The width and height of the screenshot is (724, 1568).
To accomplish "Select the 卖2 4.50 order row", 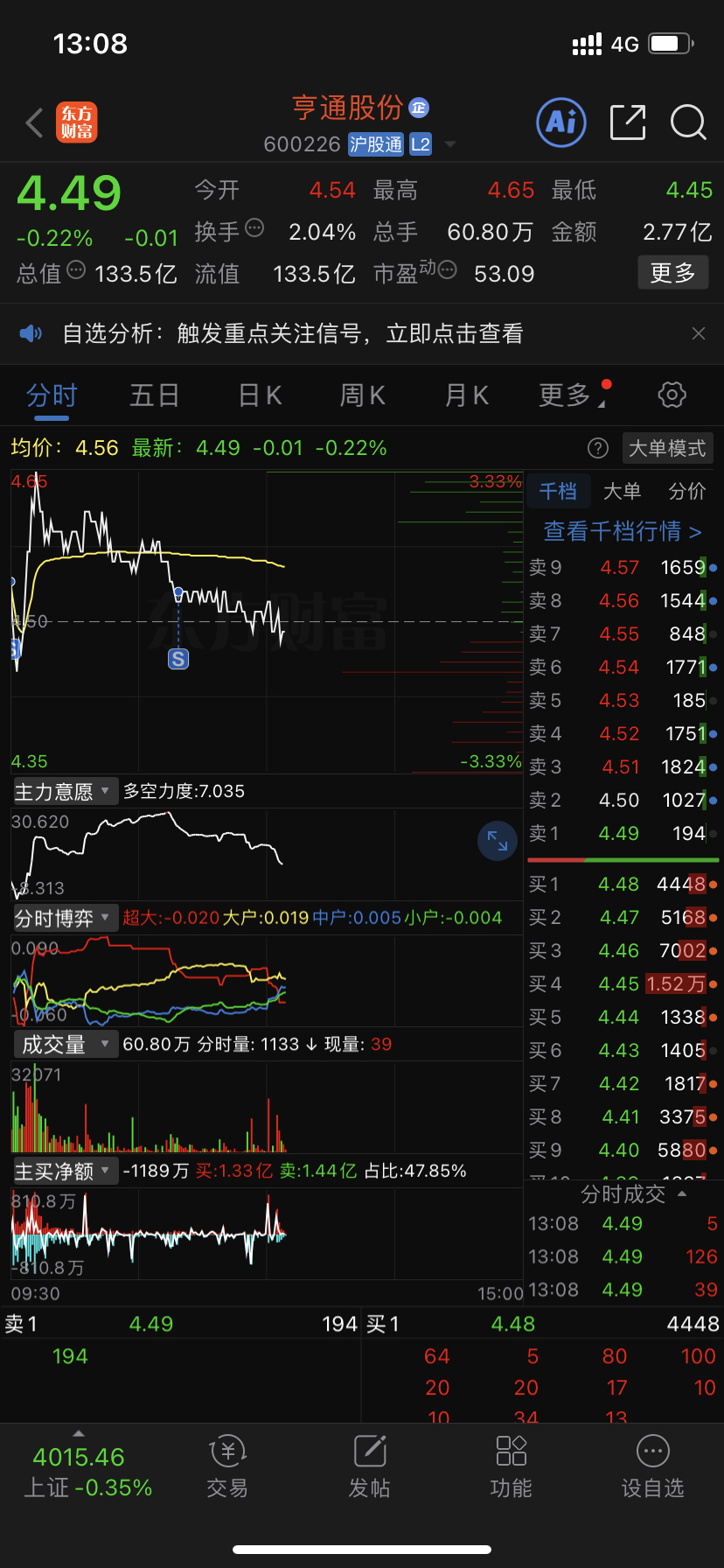I will (623, 801).
